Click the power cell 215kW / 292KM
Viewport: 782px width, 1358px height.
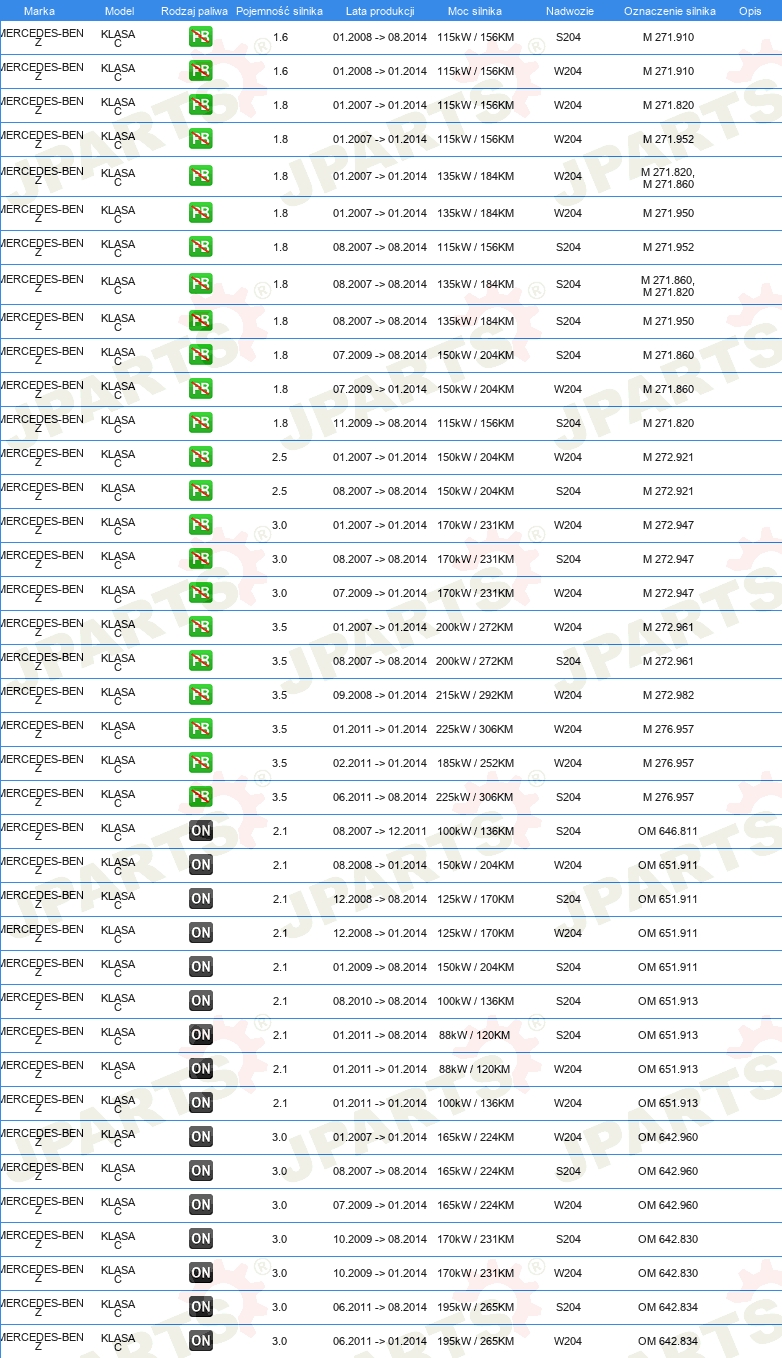click(x=475, y=695)
